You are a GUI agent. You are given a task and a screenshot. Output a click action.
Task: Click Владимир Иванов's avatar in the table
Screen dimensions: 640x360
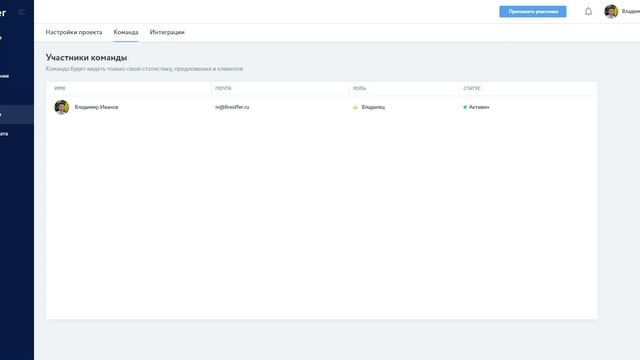click(x=62, y=107)
